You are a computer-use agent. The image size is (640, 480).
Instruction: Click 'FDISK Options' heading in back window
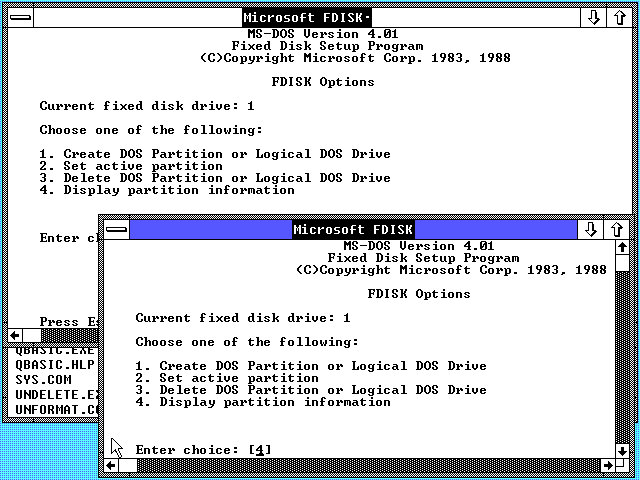[323, 82]
